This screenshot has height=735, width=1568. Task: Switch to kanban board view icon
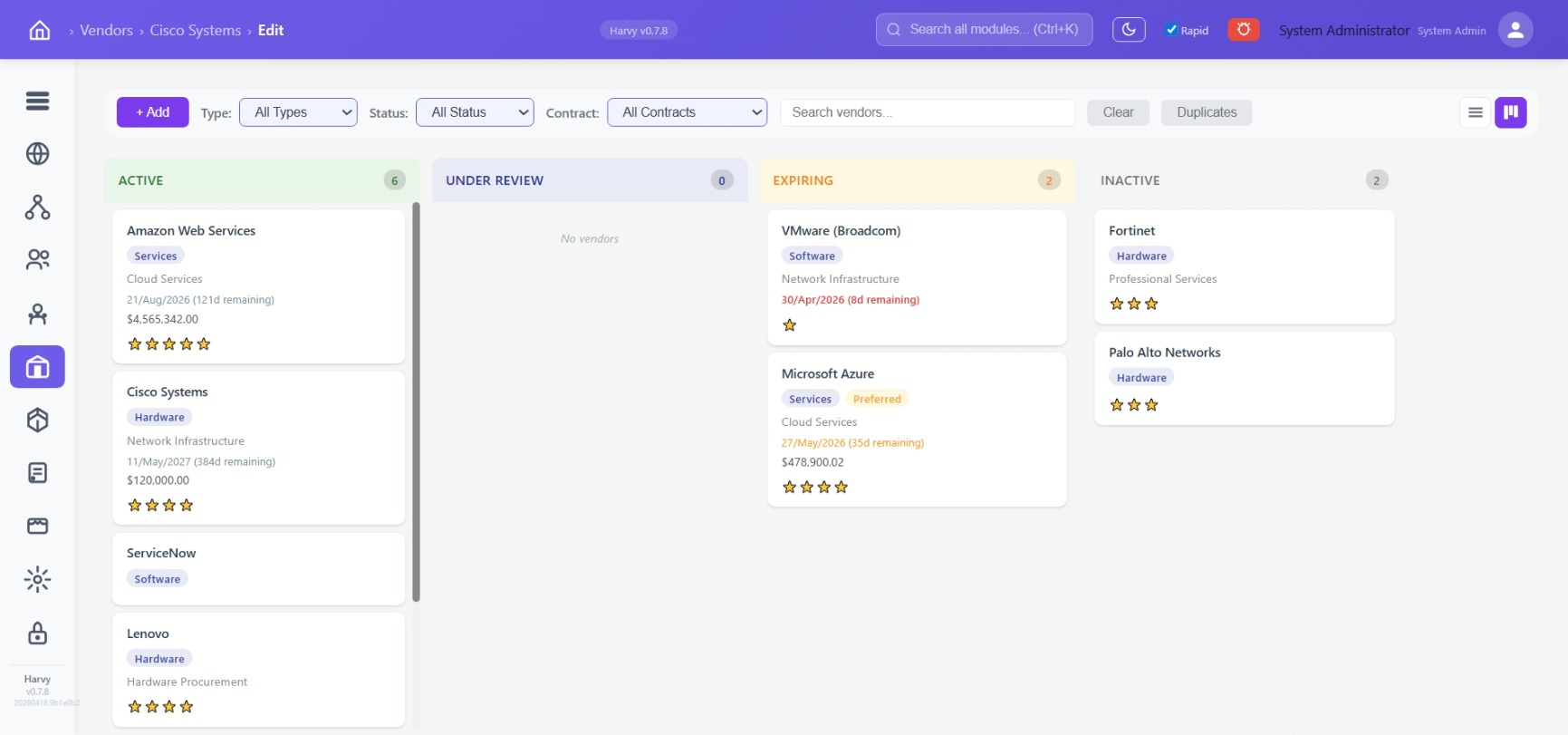(x=1511, y=112)
